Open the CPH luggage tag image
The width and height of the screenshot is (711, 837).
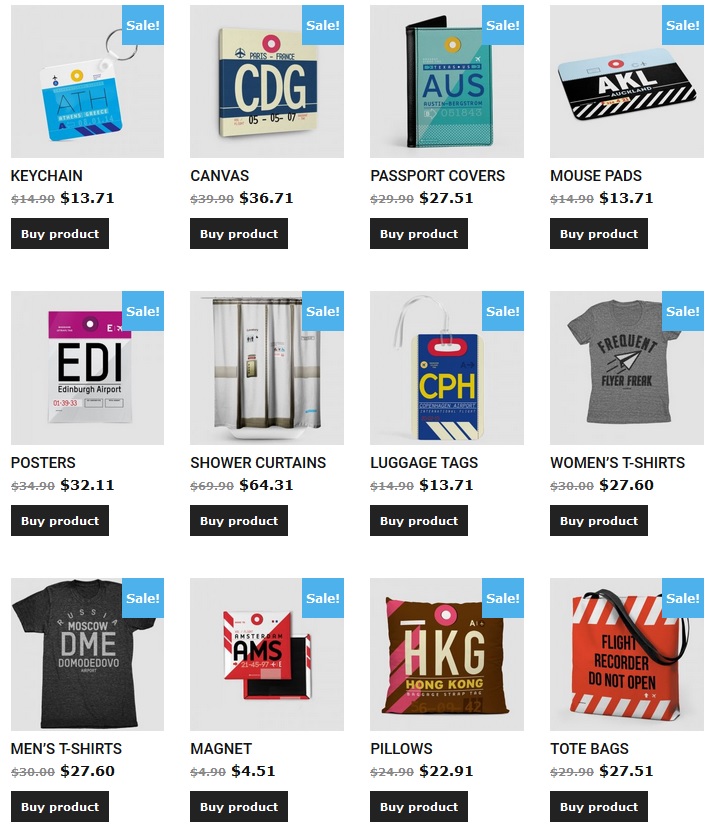447,368
